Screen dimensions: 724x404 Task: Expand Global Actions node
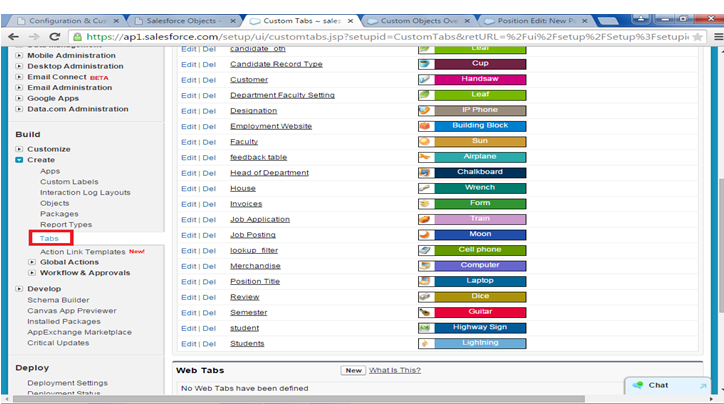click(x=32, y=262)
